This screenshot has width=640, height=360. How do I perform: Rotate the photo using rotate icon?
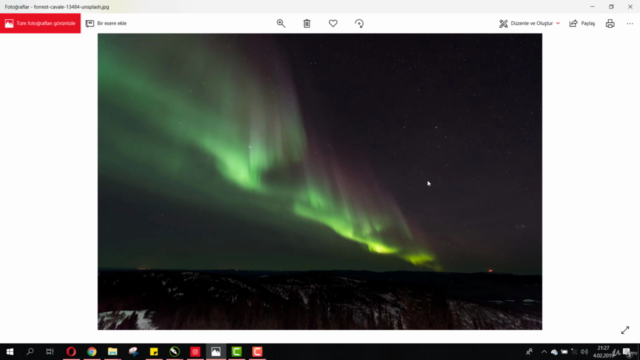(359, 23)
